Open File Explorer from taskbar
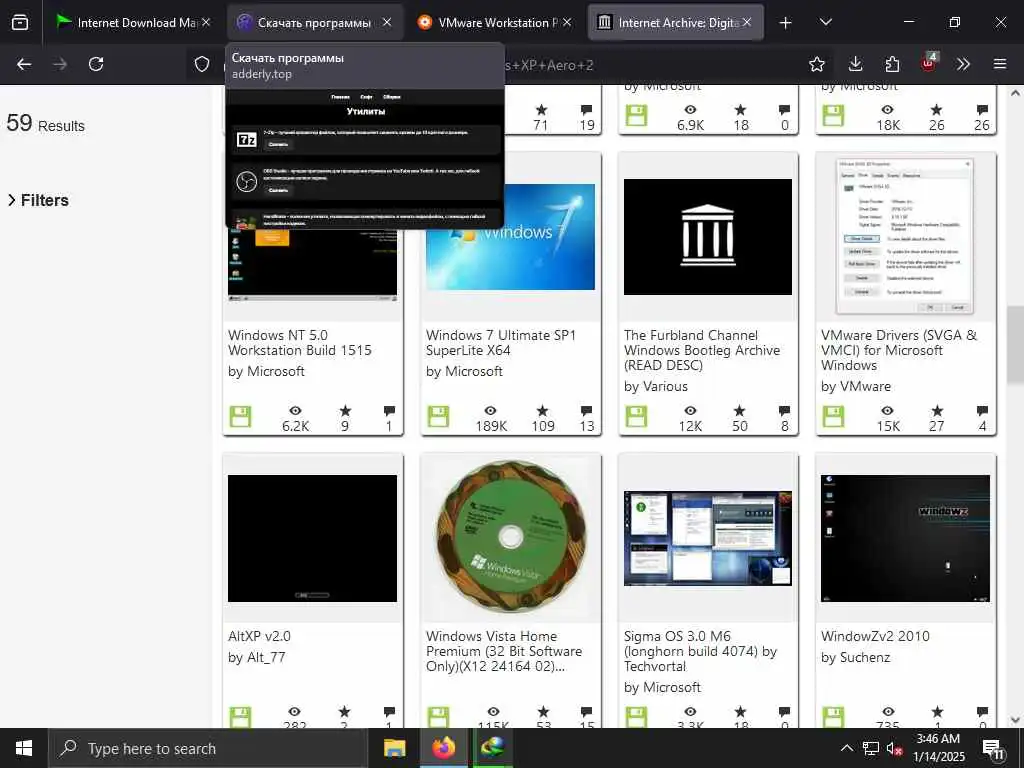Viewport: 1024px width, 768px height. [x=394, y=748]
